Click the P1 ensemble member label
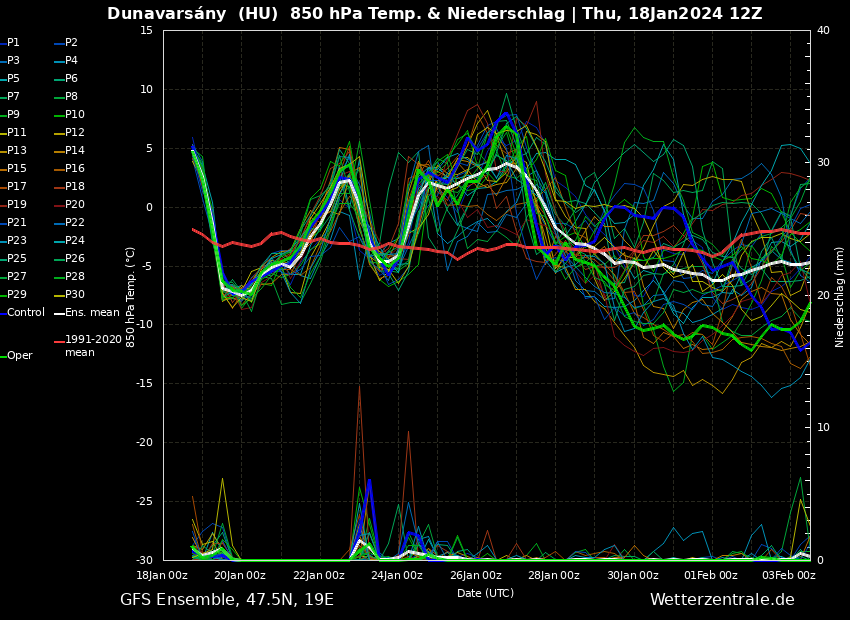Screen dimensions: 850x620 point(13,43)
